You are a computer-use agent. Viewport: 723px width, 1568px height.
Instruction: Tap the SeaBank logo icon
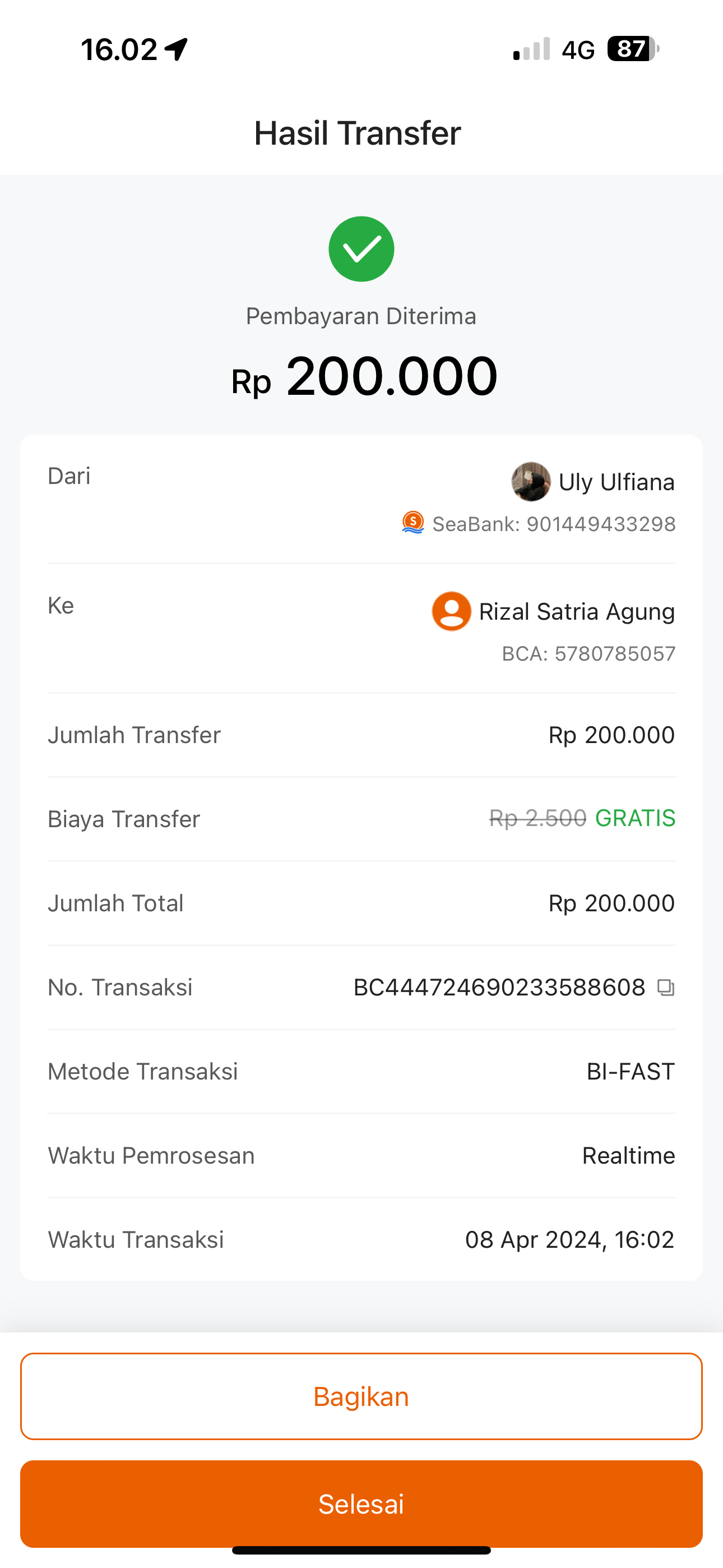tap(413, 523)
